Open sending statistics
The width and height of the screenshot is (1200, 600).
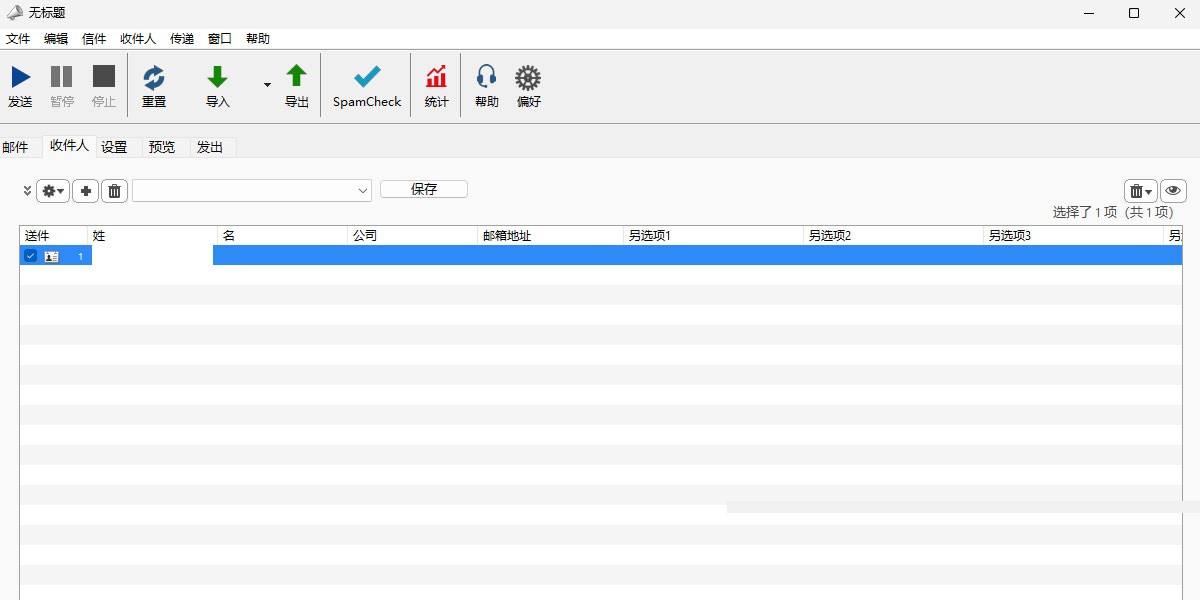coord(436,85)
